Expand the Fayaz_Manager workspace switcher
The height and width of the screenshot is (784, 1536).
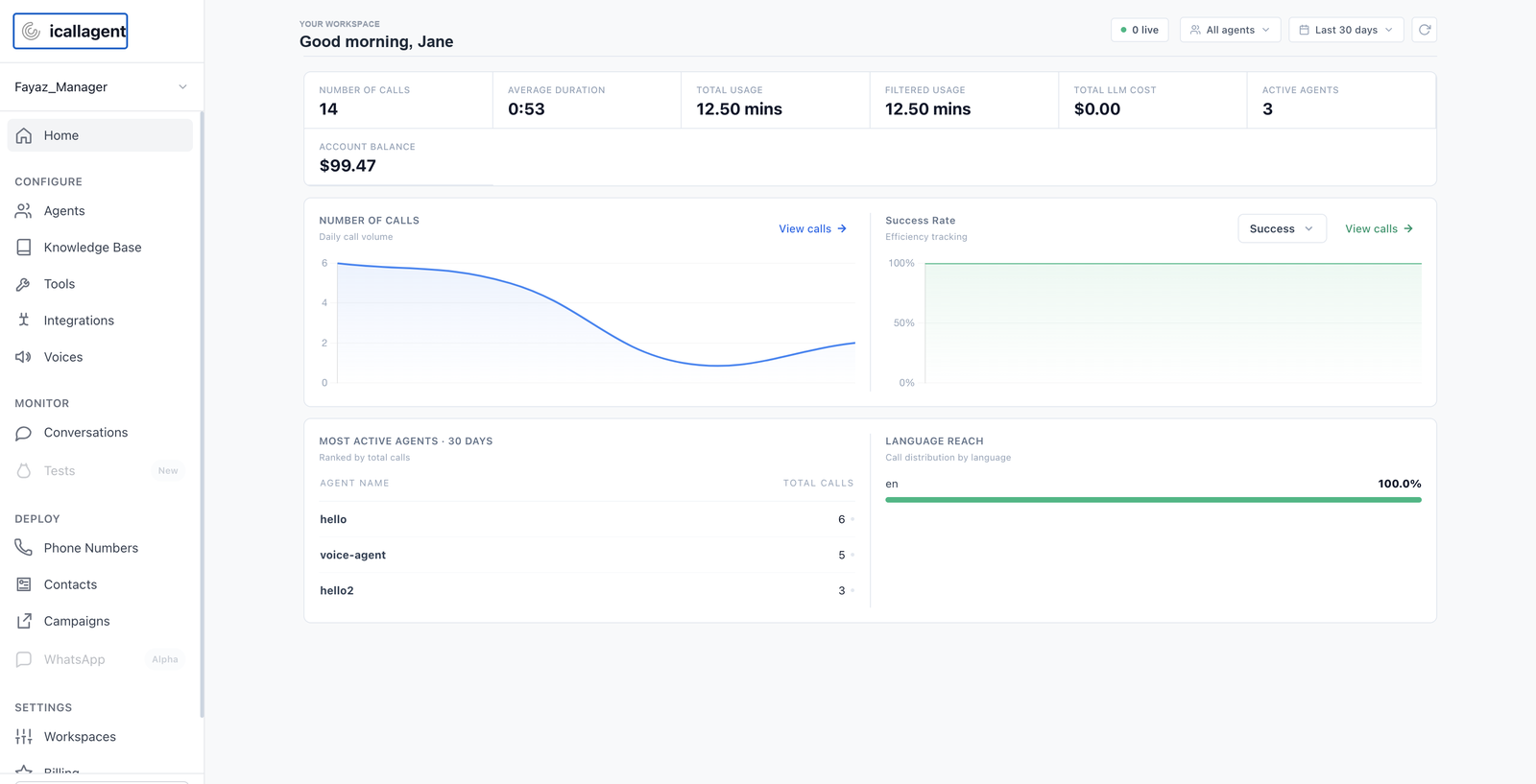coord(101,87)
